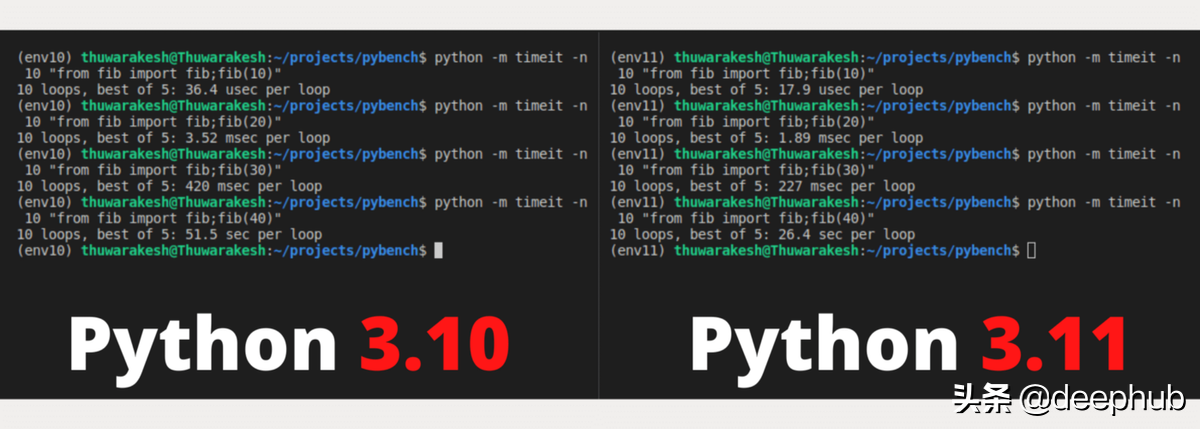
Task: Click the solid block cursor in the env10 terminal
Action: [x=438, y=250]
